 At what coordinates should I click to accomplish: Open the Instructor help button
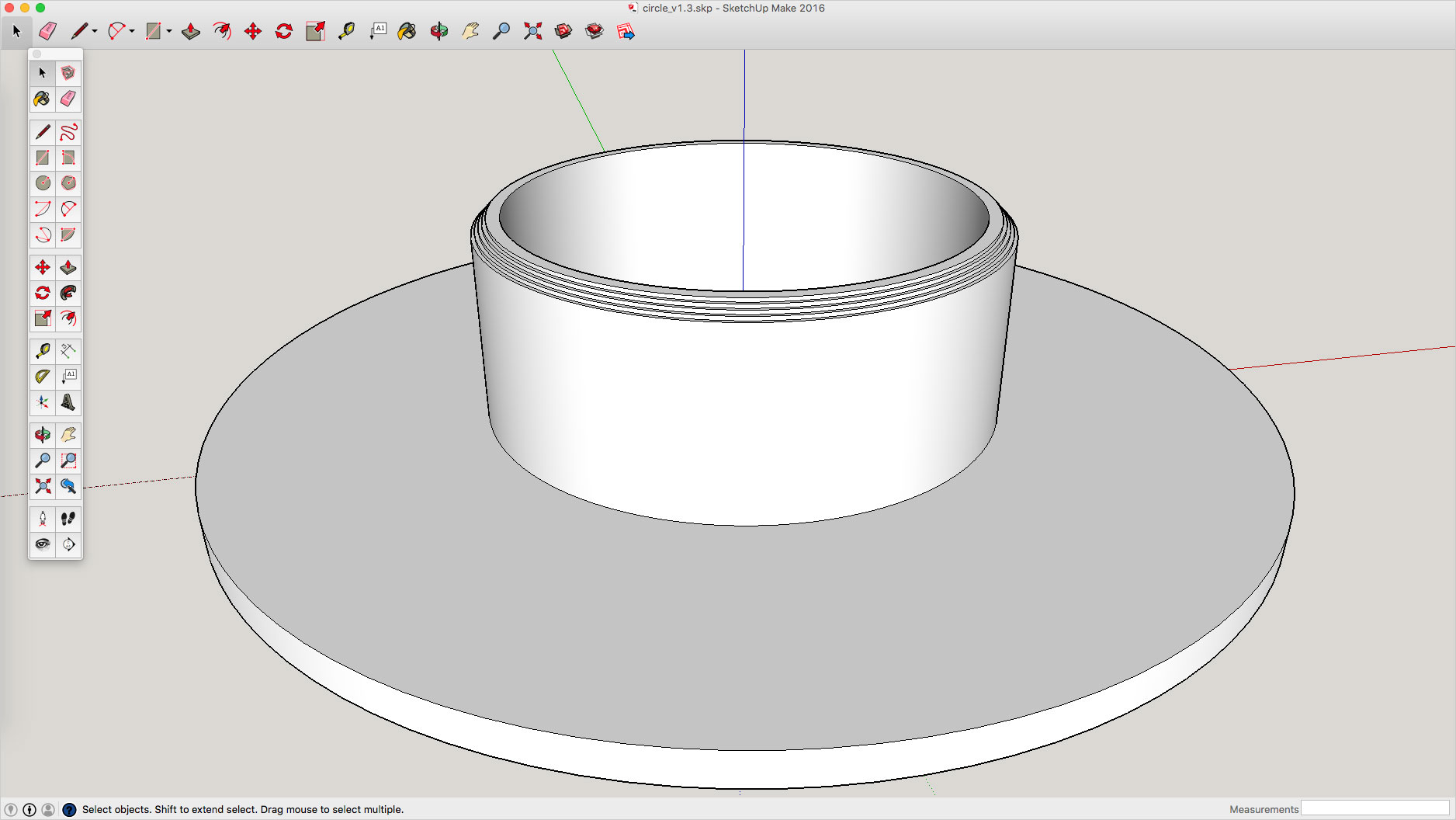(69, 809)
